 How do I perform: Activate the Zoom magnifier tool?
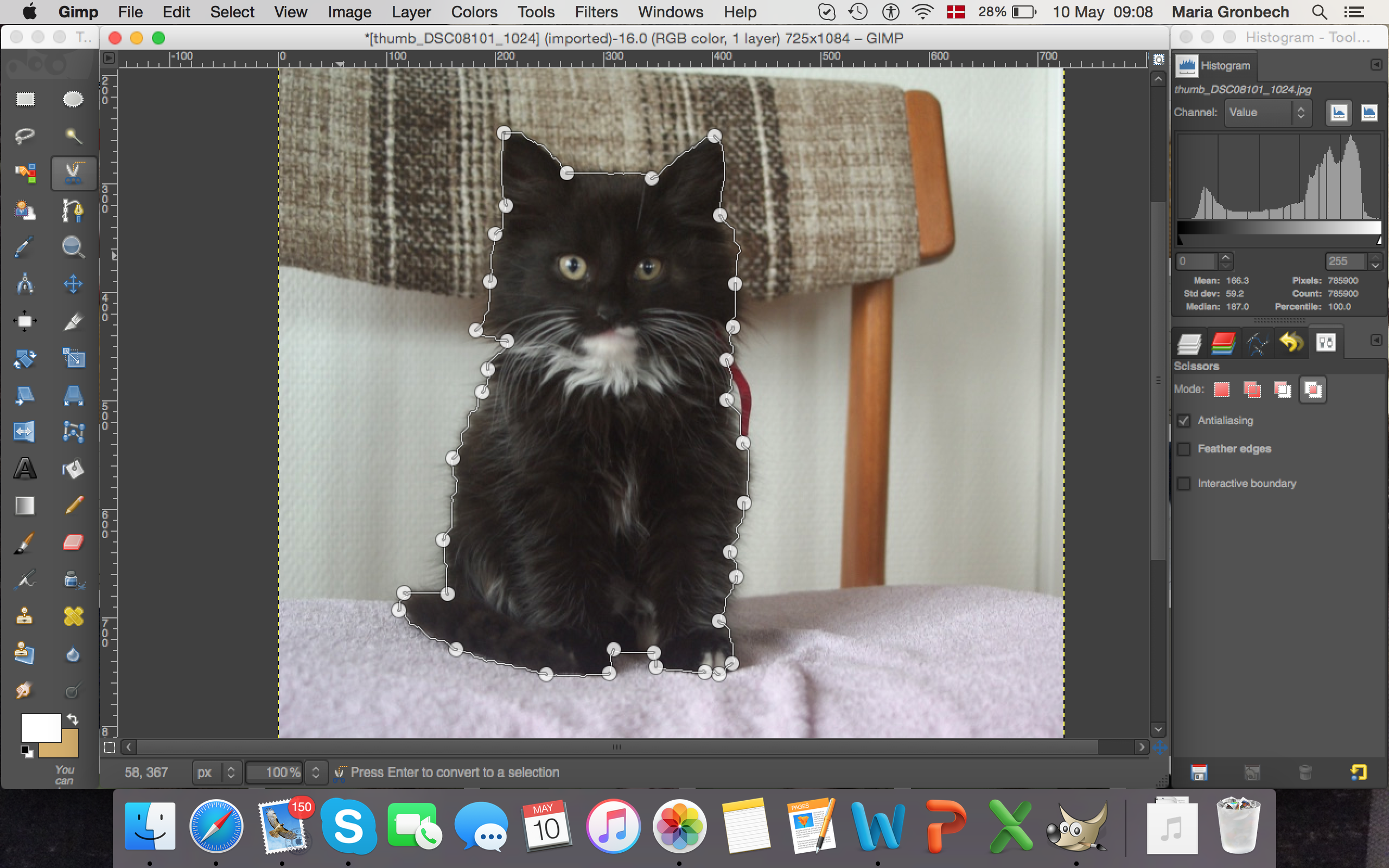(73, 247)
